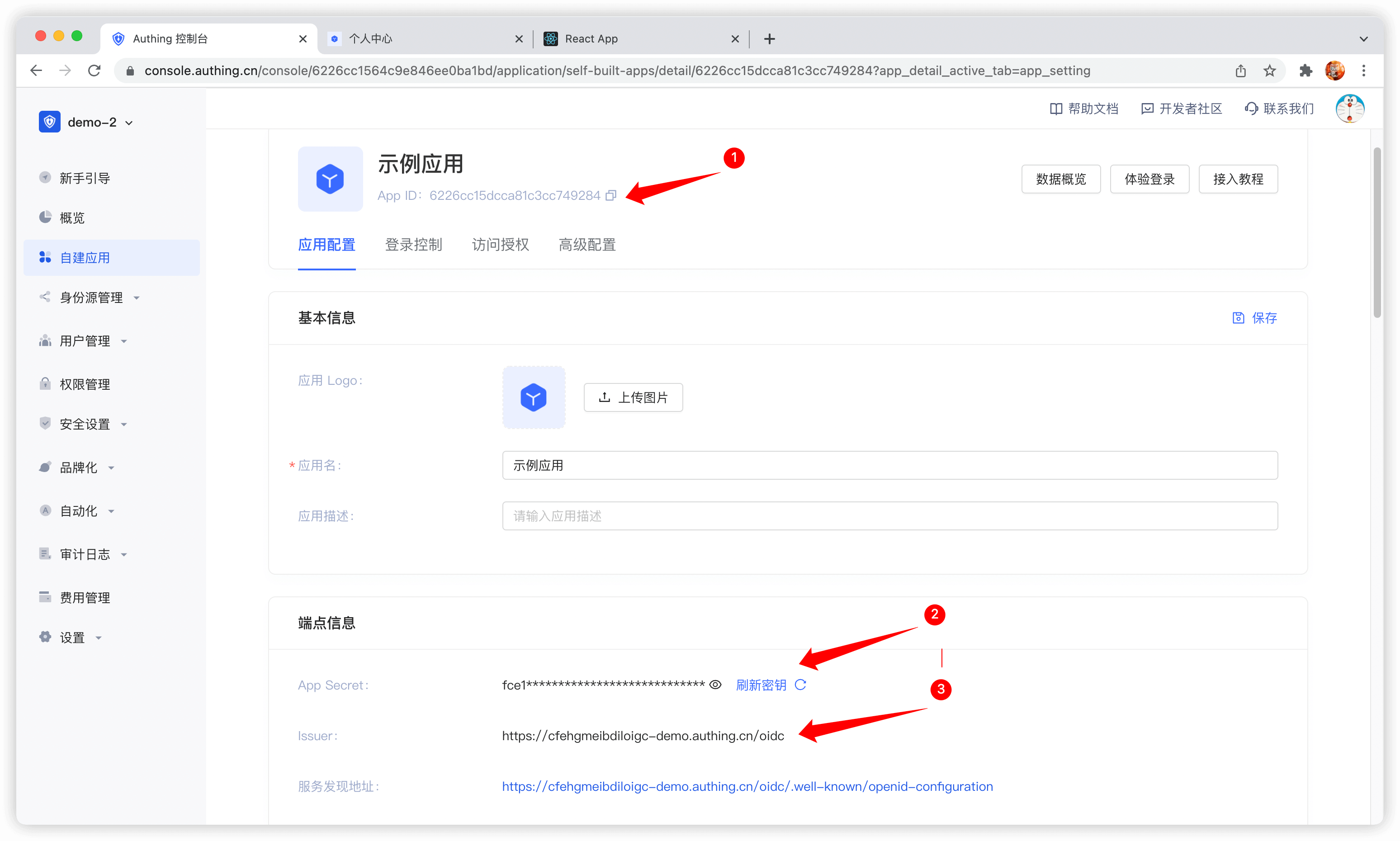This screenshot has width=1400, height=841.
Task: Open the openid-configuration discovery link
Action: (747, 787)
